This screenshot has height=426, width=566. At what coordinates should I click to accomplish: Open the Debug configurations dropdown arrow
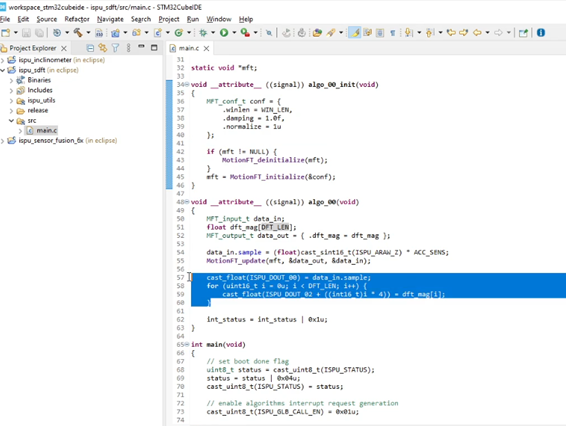click(x=213, y=33)
